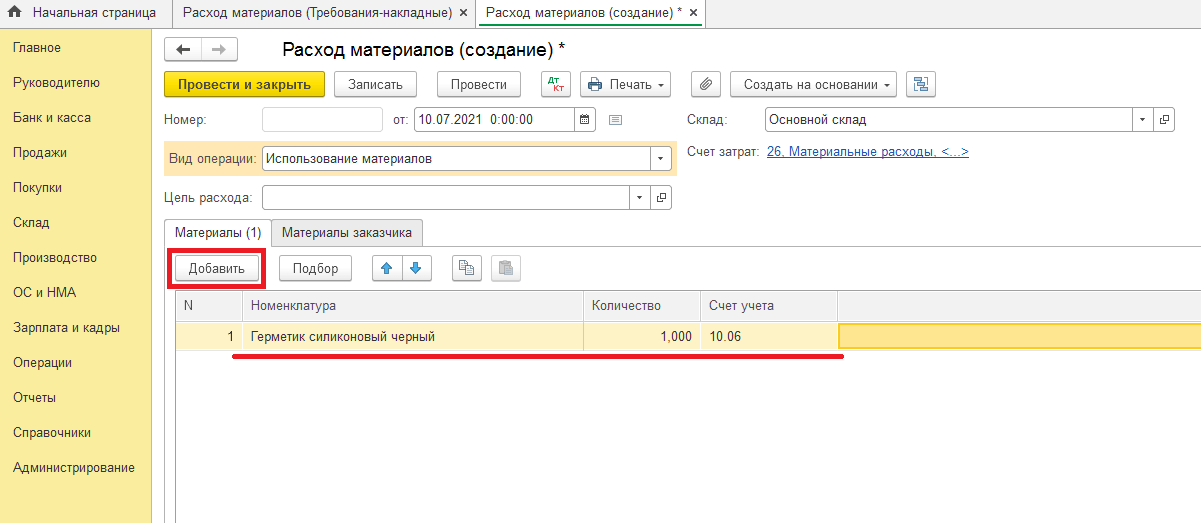Open Склад section in sidebar
This screenshot has height=523, width=1201.
point(31,223)
